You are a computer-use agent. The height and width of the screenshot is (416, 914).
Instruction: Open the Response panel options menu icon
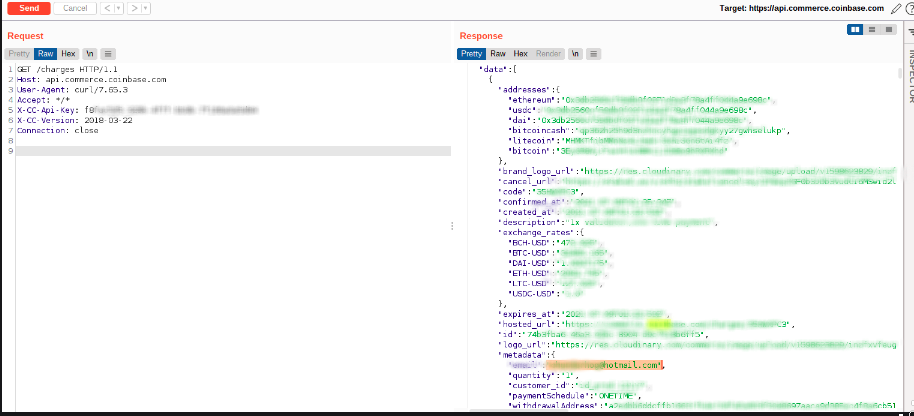point(593,54)
